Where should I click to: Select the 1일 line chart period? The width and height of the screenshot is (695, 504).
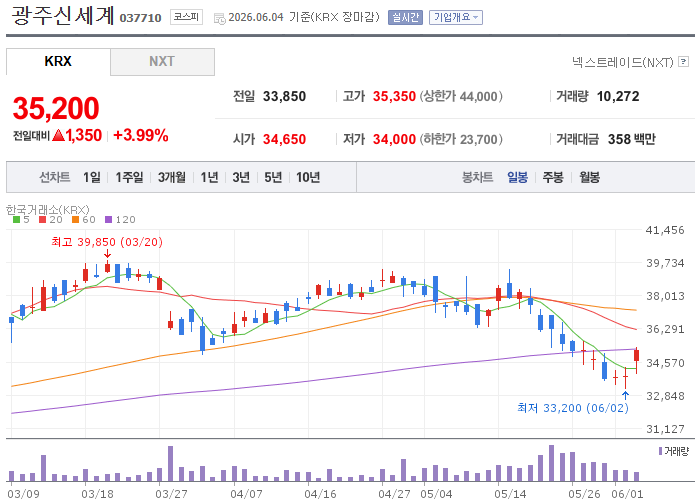pos(92,177)
